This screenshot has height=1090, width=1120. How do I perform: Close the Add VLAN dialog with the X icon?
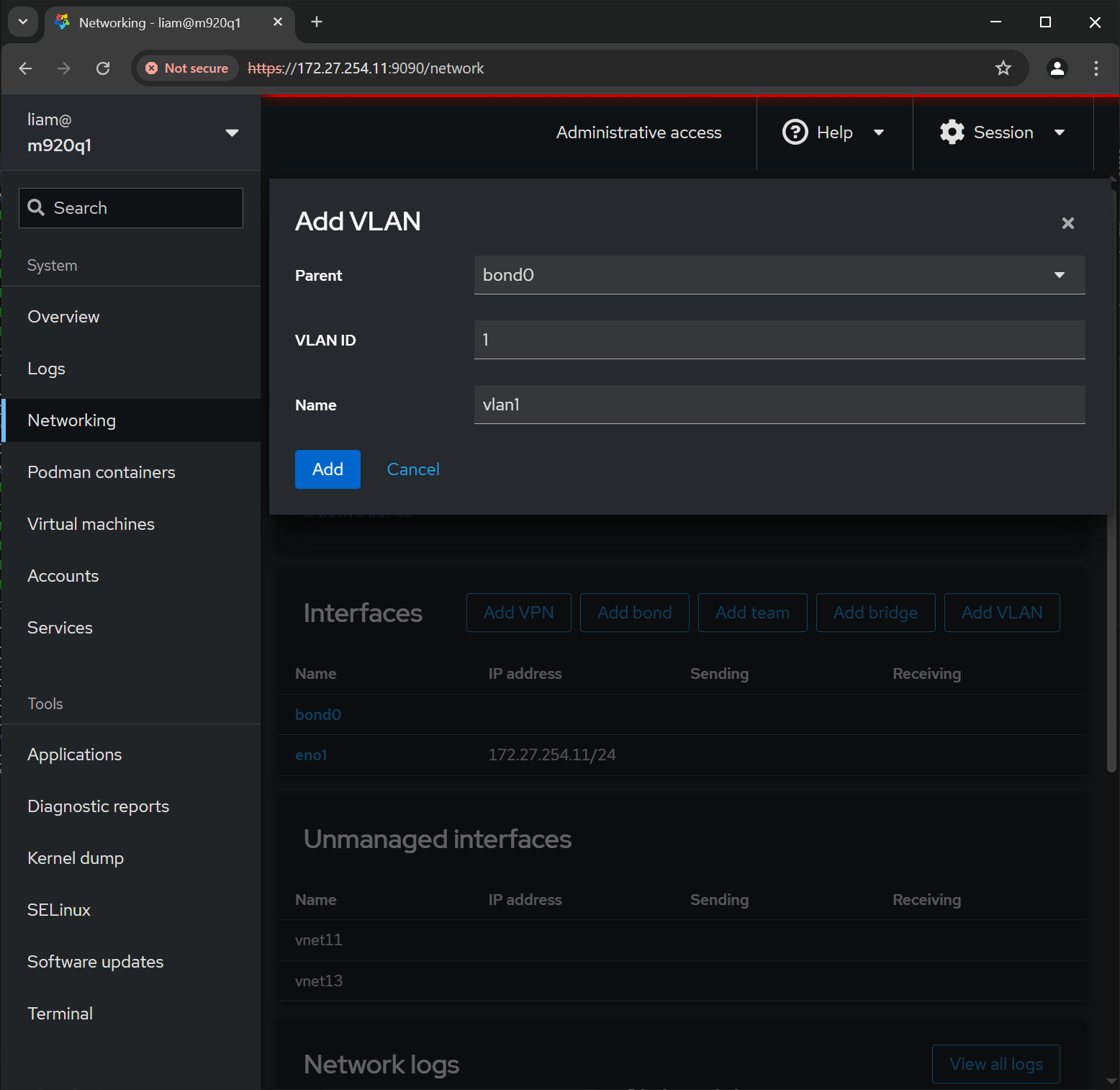1067,223
